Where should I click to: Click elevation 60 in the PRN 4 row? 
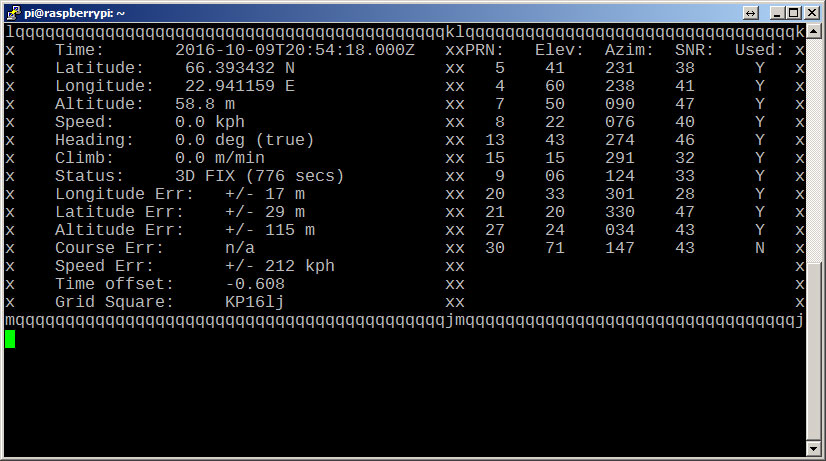click(x=555, y=86)
